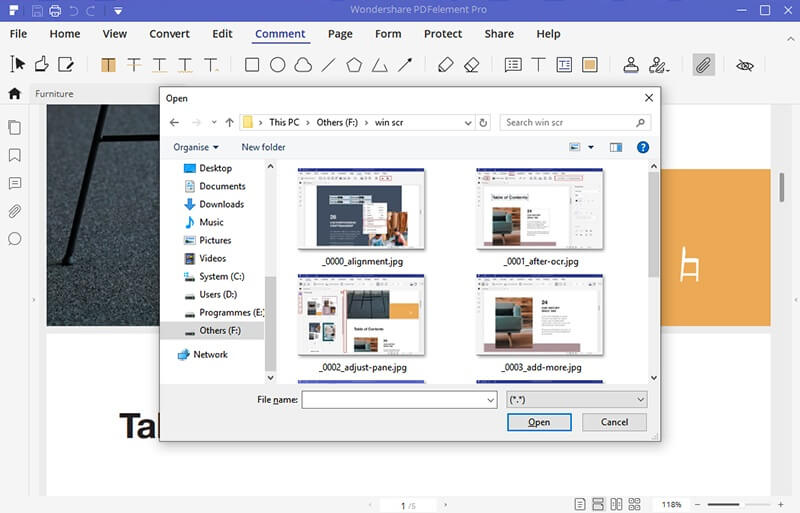The width and height of the screenshot is (800, 513).
Task: Expand the file type filter dropdown
Action: click(577, 400)
